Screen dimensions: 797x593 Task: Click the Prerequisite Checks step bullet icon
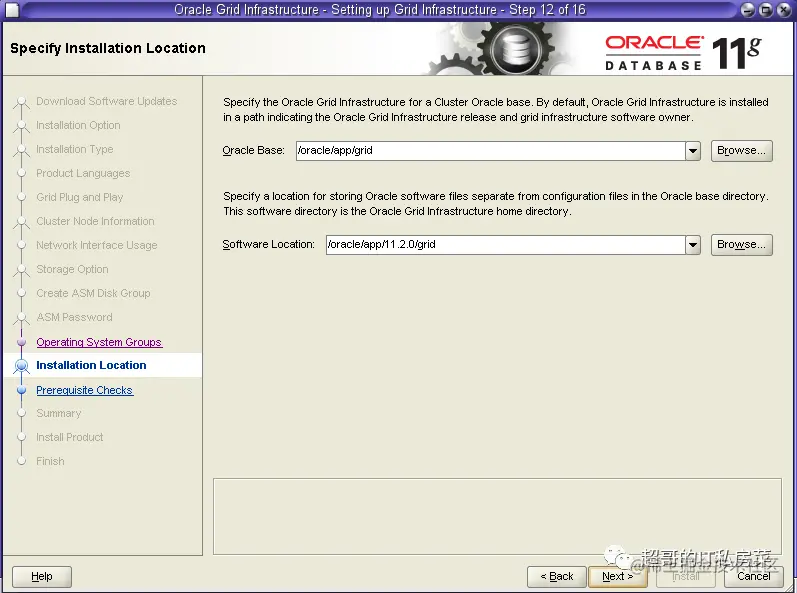click(x=21, y=390)
